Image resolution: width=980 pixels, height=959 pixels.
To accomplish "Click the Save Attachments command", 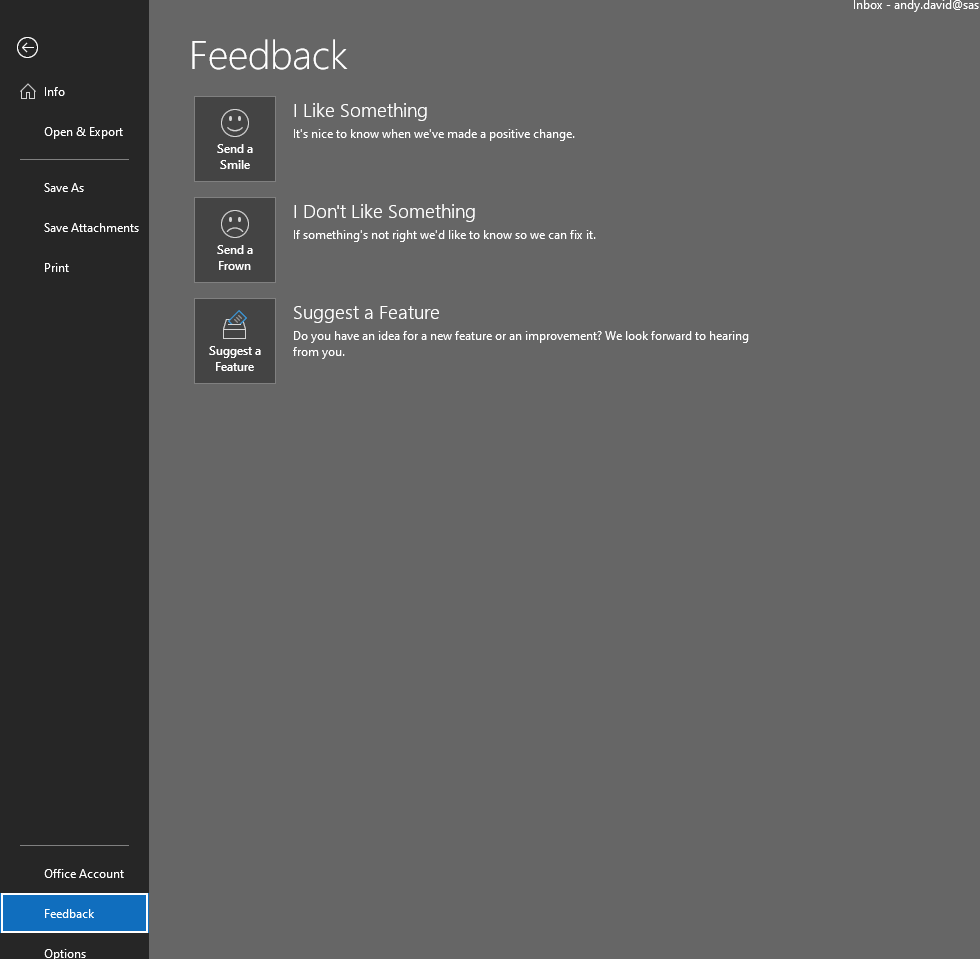I will click(91, 227).
